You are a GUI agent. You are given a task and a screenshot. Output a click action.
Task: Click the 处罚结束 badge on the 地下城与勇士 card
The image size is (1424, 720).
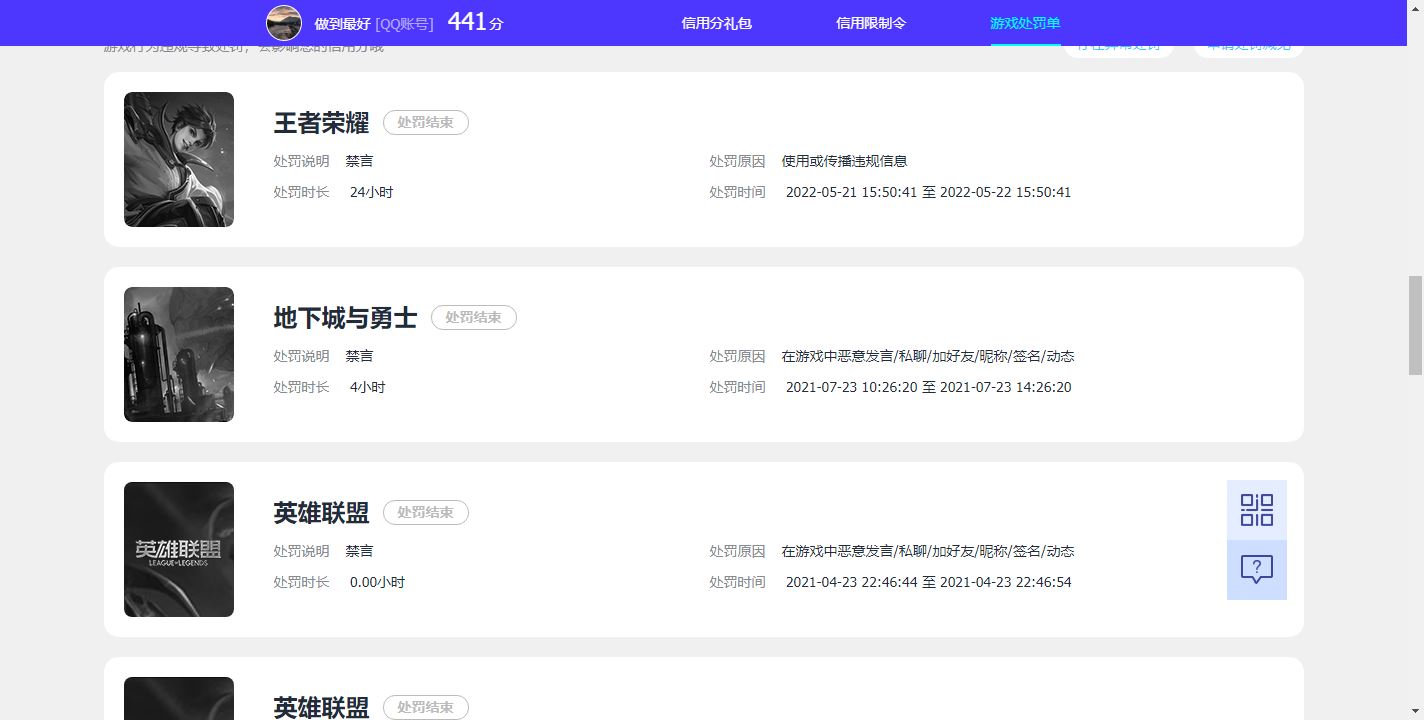coord(473,317)
